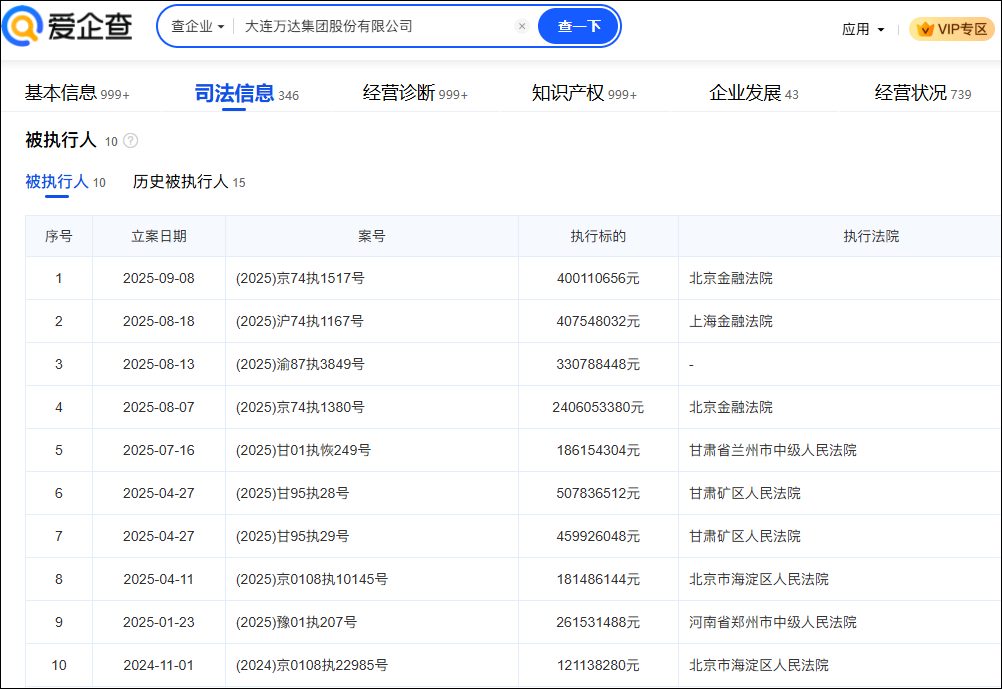Open case (2025)渝87执3849号
This screenshot has width=1002, height=689.
(x=300, y=364)
